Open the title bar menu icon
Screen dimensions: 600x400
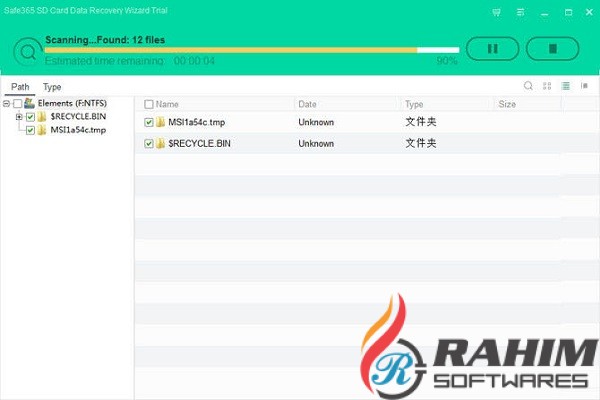point(520,13)
